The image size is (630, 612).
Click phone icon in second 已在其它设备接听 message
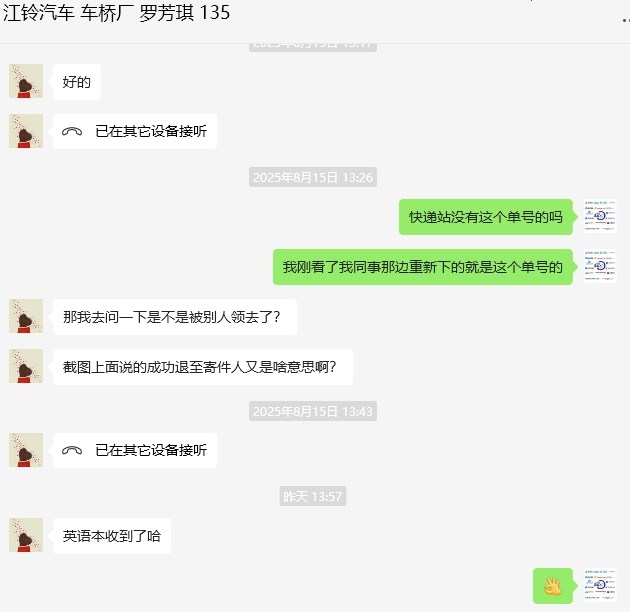[72, 450]
